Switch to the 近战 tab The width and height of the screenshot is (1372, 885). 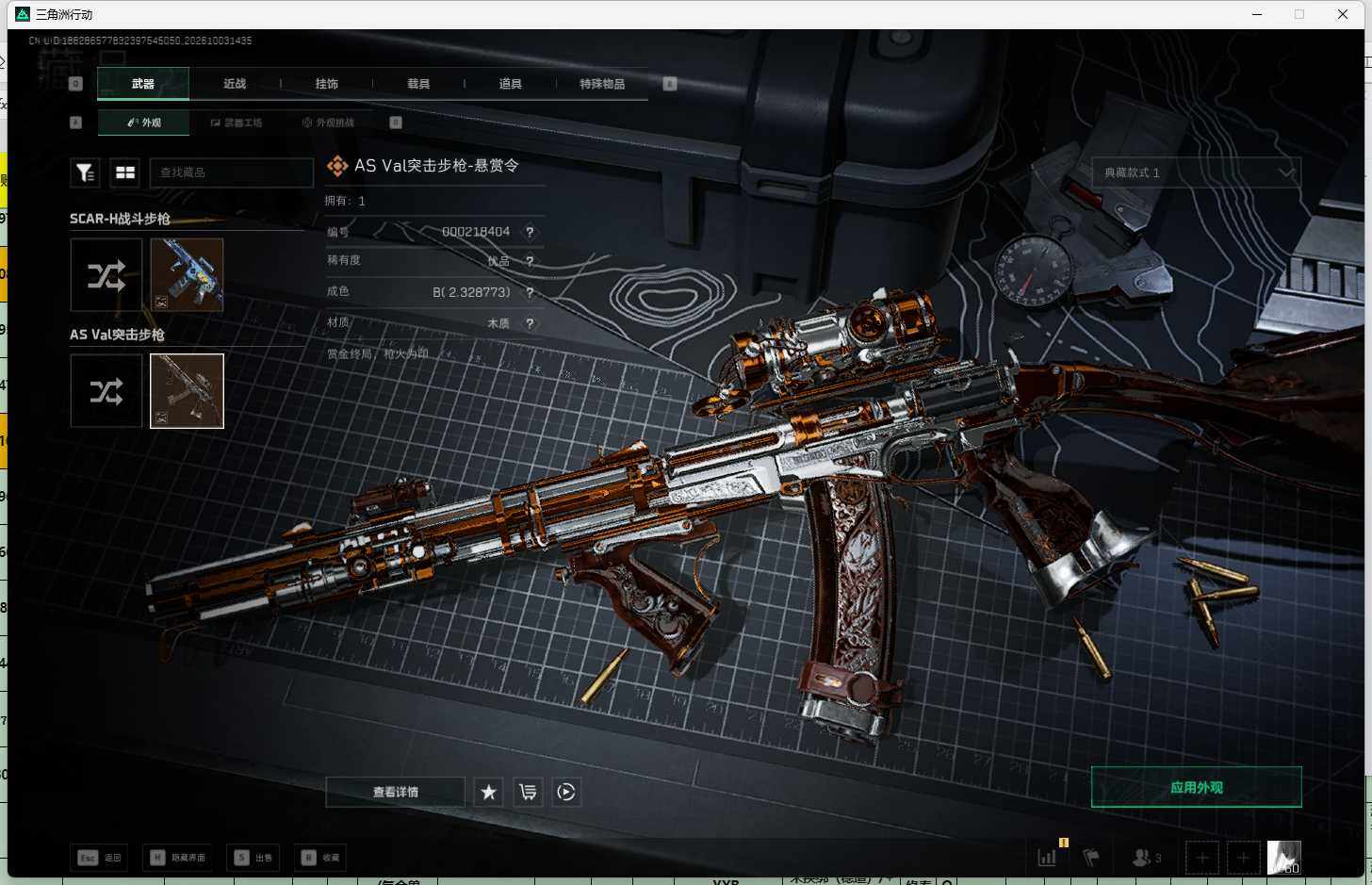pos(235,84)
